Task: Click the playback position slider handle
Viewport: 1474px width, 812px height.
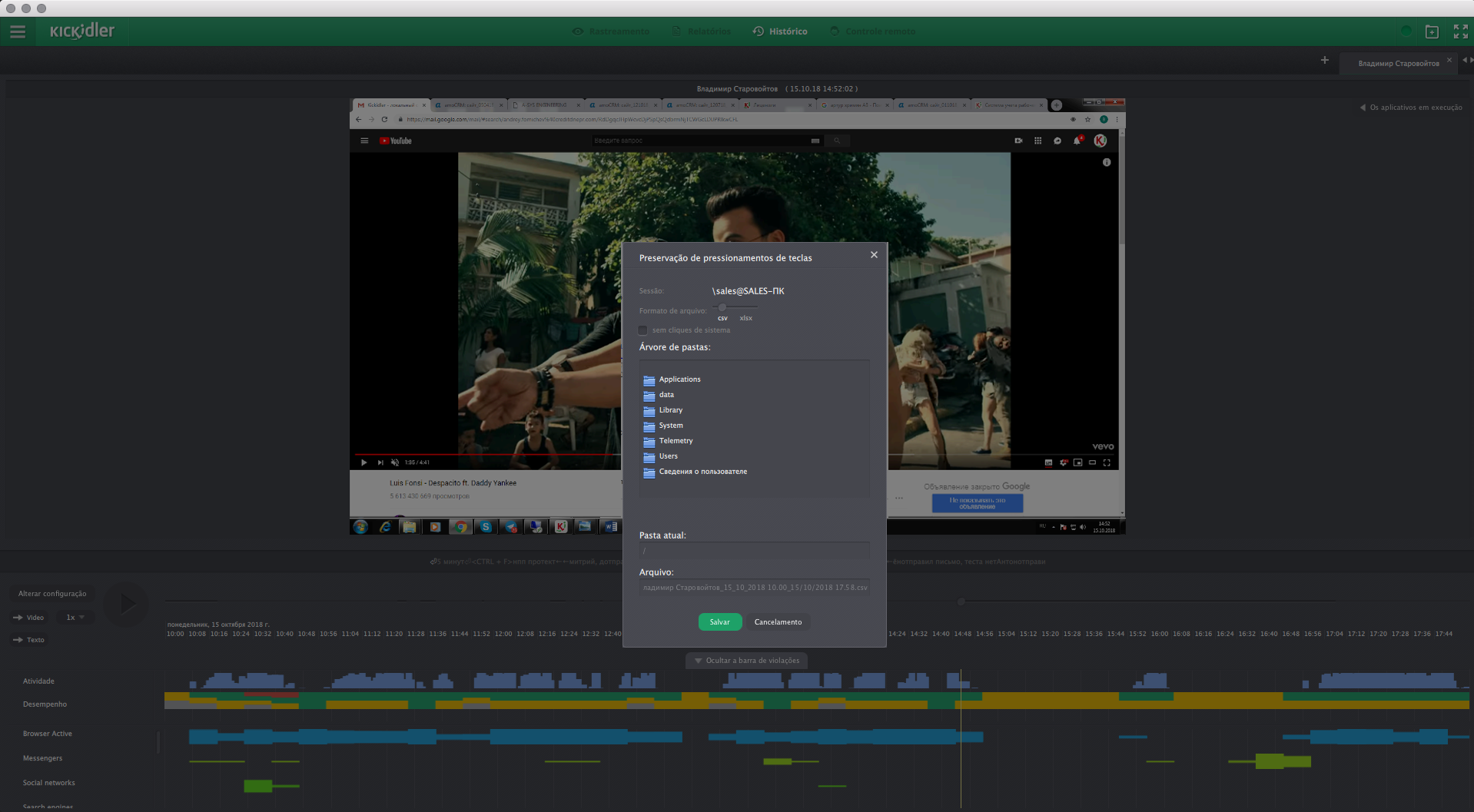Action: click(961, 601)
